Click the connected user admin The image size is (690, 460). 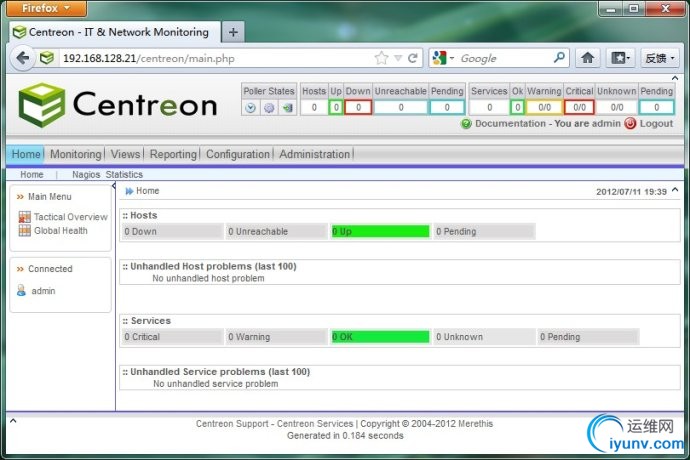[x=43, y=291]
